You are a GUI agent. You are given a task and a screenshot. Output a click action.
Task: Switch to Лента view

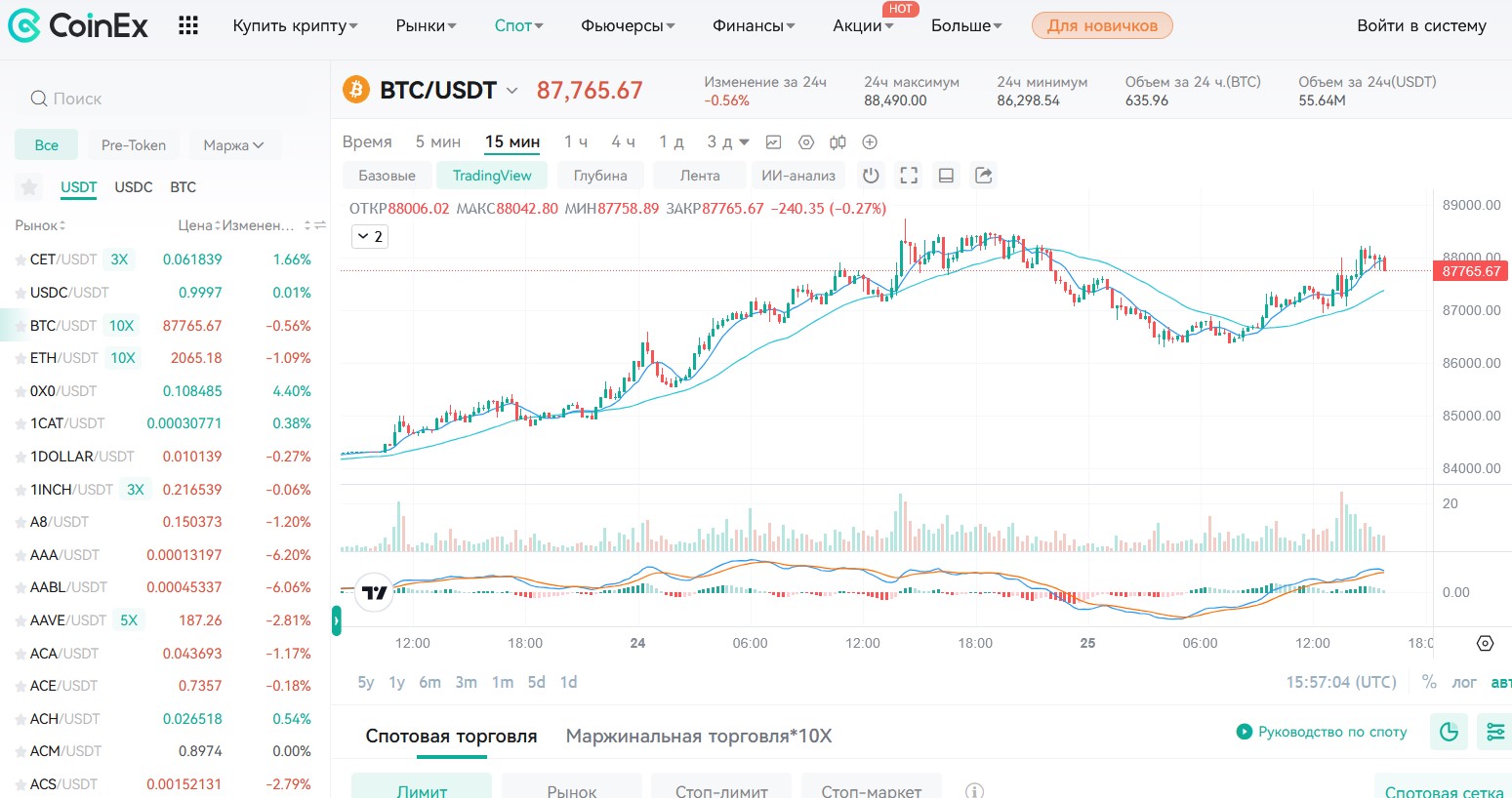[700, 176]
